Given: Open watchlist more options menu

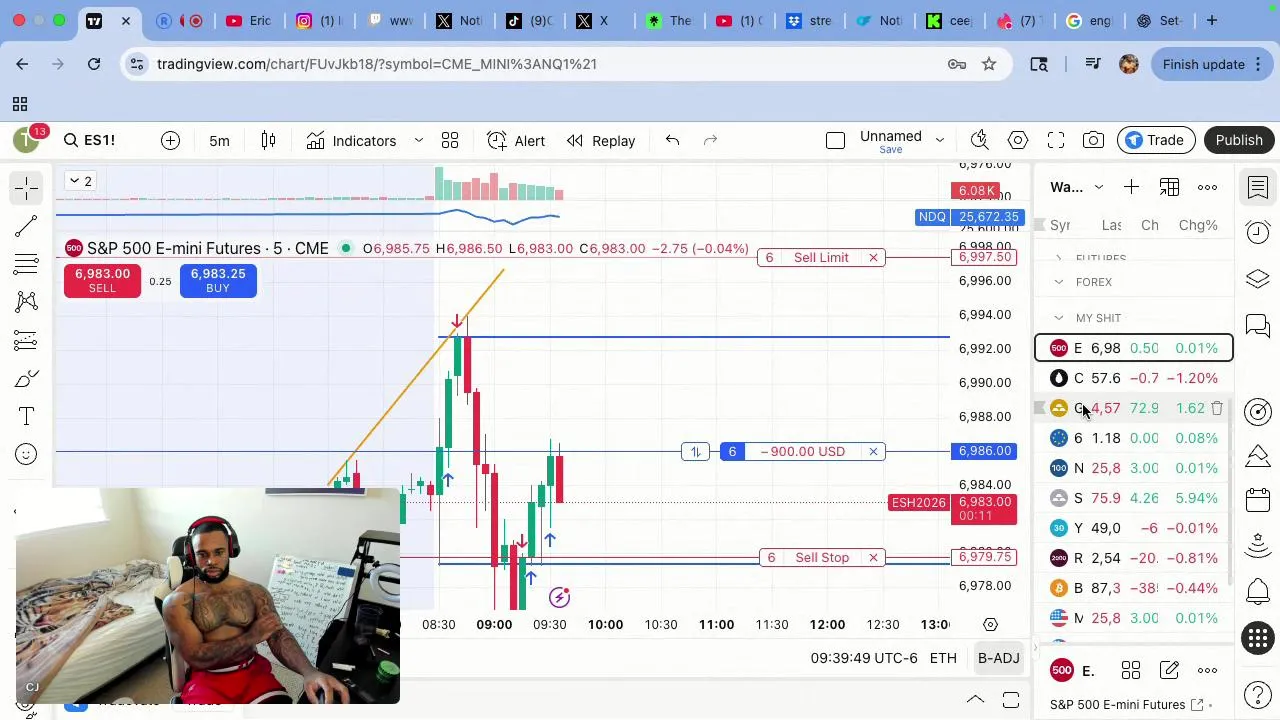Looking at the screenshot, I should pyautogui.click(x=1207, y=187).
